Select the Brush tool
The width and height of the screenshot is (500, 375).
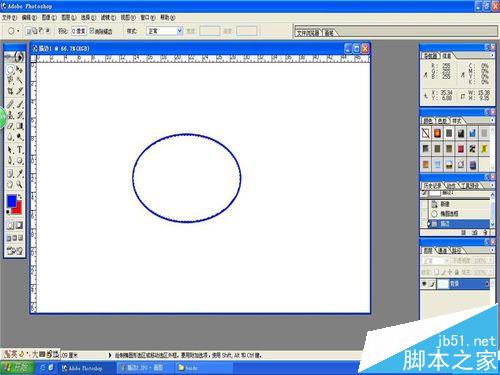point(20,104)
